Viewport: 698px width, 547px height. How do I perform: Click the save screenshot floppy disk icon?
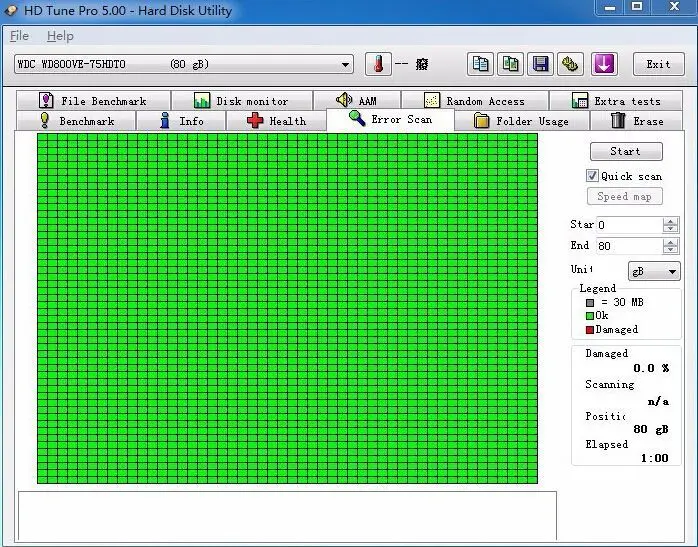point(540,64)
